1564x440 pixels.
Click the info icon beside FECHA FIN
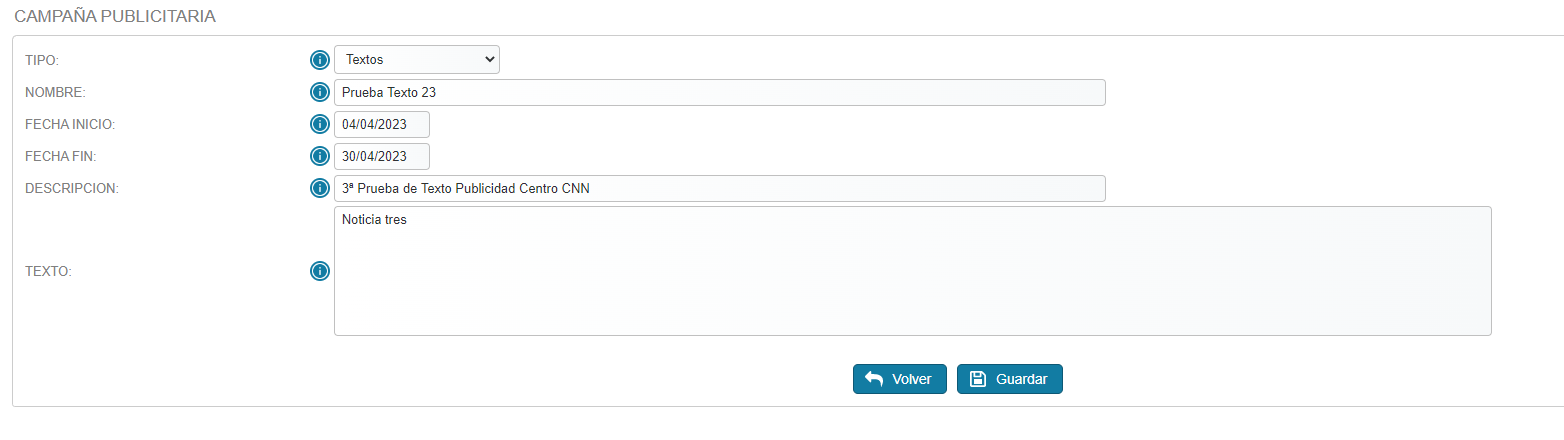pos(320,156)
